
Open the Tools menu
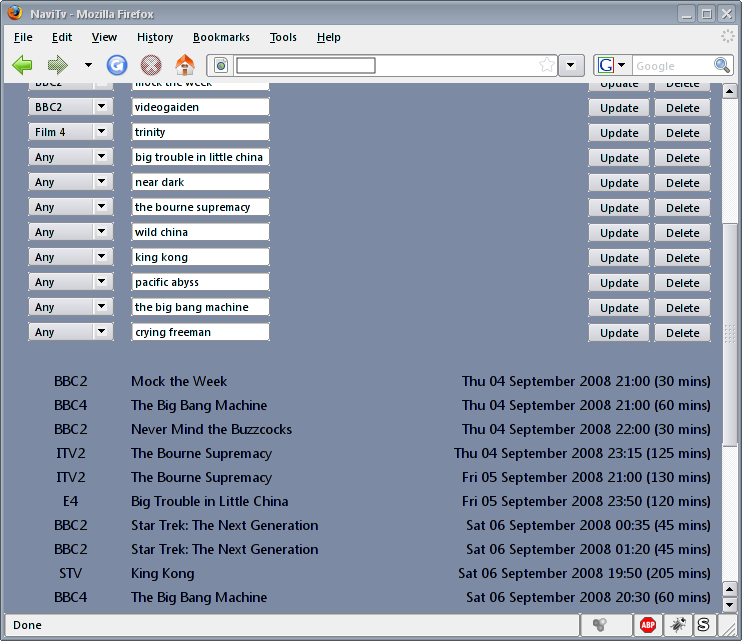[283, 37]
